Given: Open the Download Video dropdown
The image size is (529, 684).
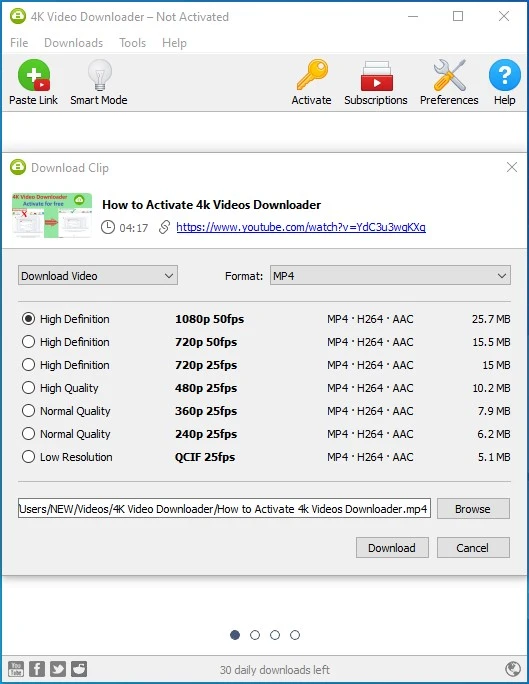Looking at the screenshot, I should pyautogui.click(x=98, y=275).
